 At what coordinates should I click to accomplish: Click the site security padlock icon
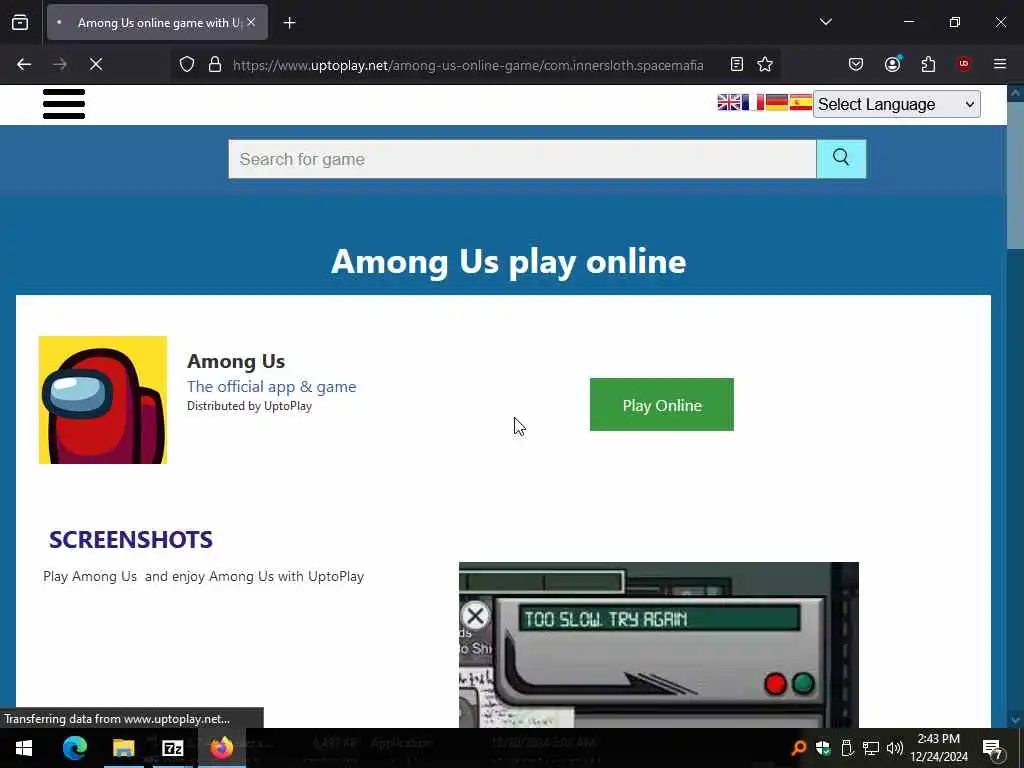pyautogui.click(x=215, y=65)
